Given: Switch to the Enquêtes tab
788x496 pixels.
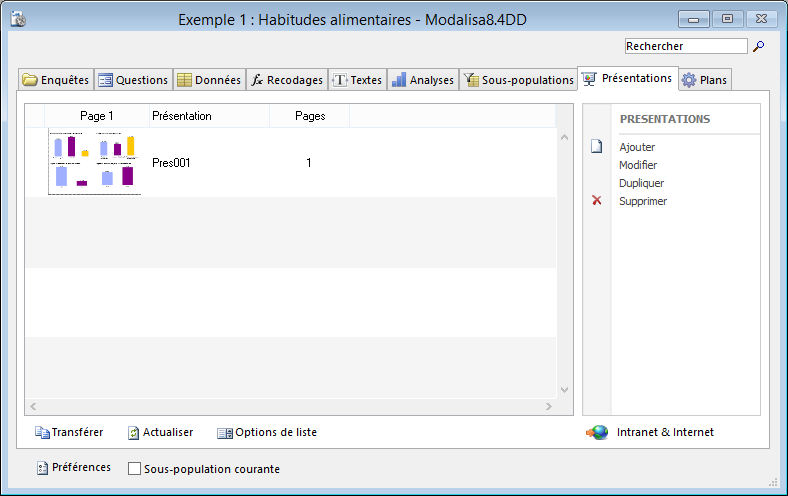Looking at the screenshot, I should (x=56, y=80).
